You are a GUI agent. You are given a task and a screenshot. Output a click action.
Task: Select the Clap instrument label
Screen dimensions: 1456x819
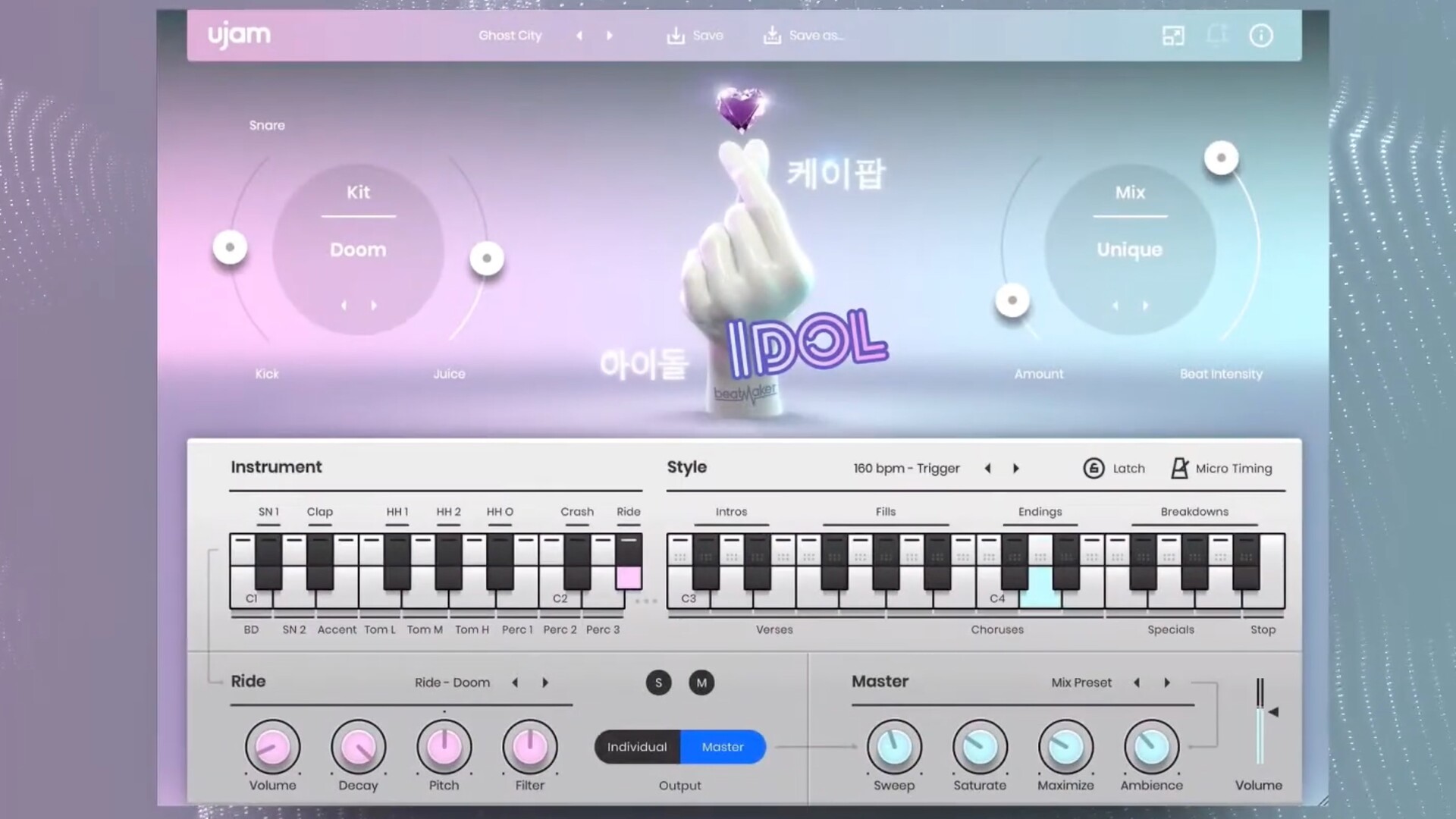click(x=319, y=512)
